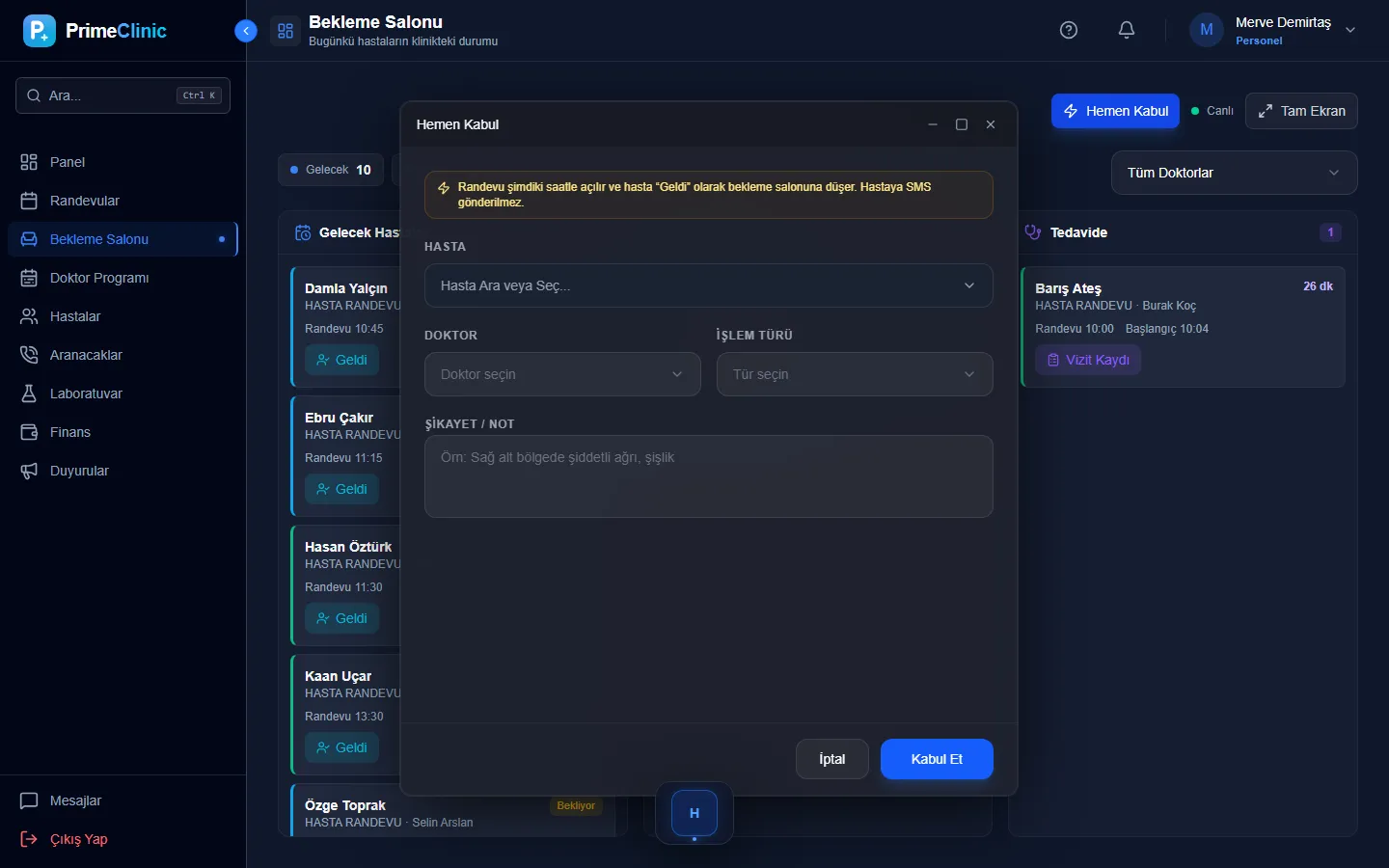Open the Laboratuvar section
This screenshot has width=1389, height=868.
click(x=123, y=393)
